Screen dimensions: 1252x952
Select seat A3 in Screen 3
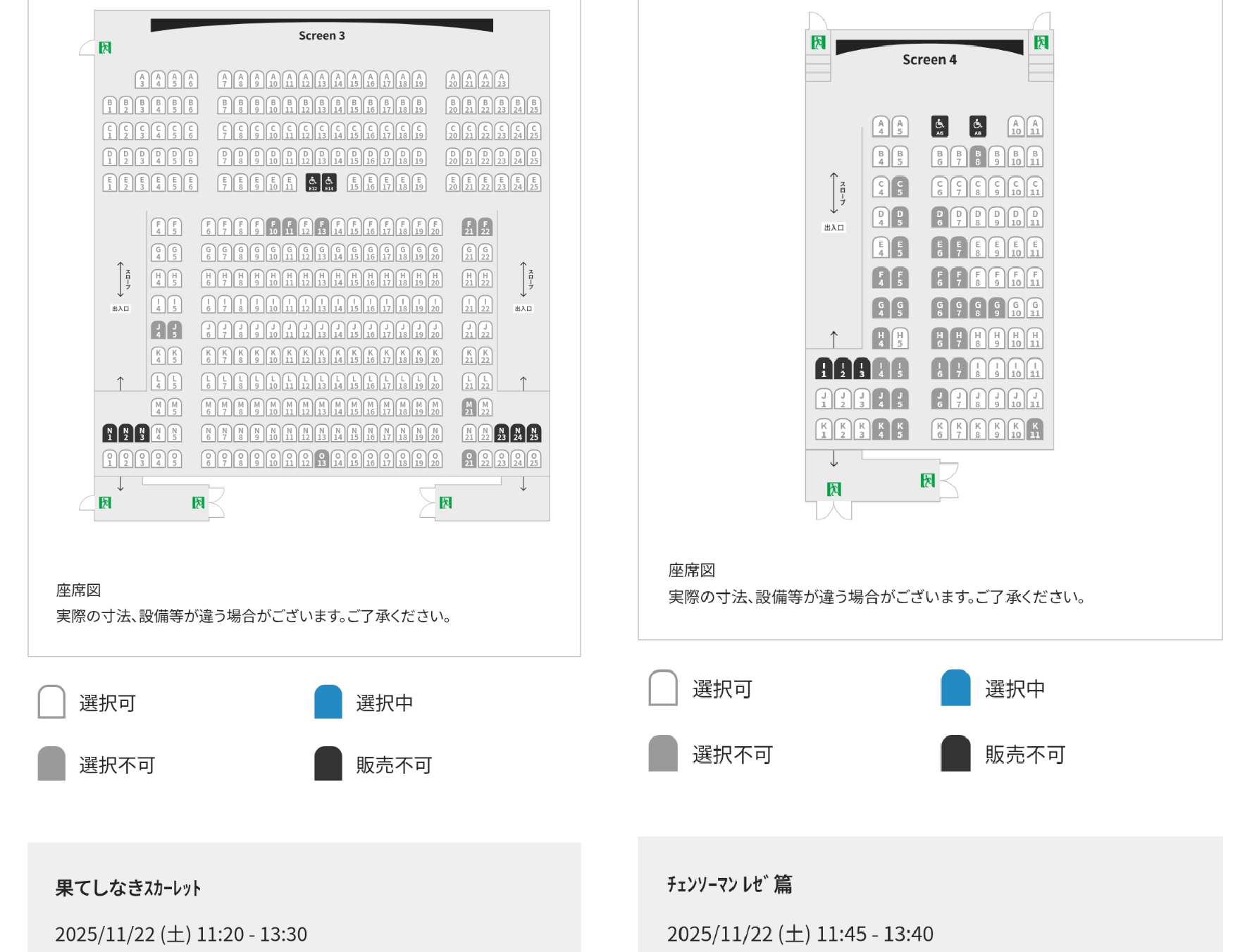pyautogui.click(x=142, y=80)
